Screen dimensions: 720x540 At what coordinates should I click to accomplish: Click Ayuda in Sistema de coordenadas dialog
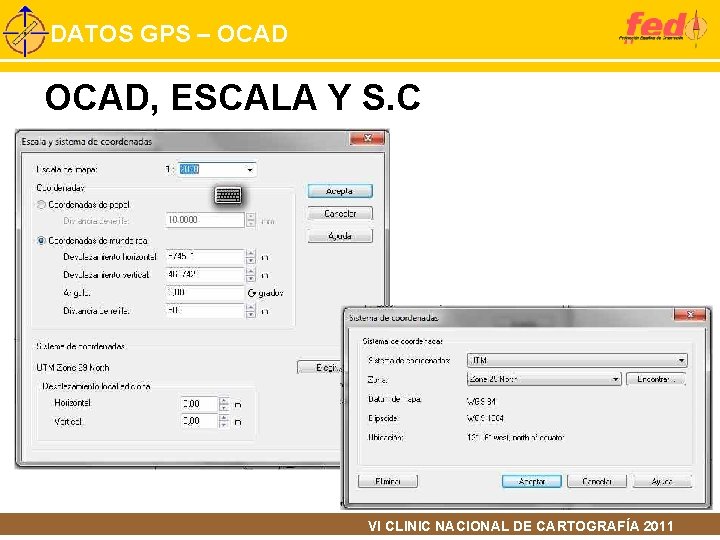pos(662,481)
